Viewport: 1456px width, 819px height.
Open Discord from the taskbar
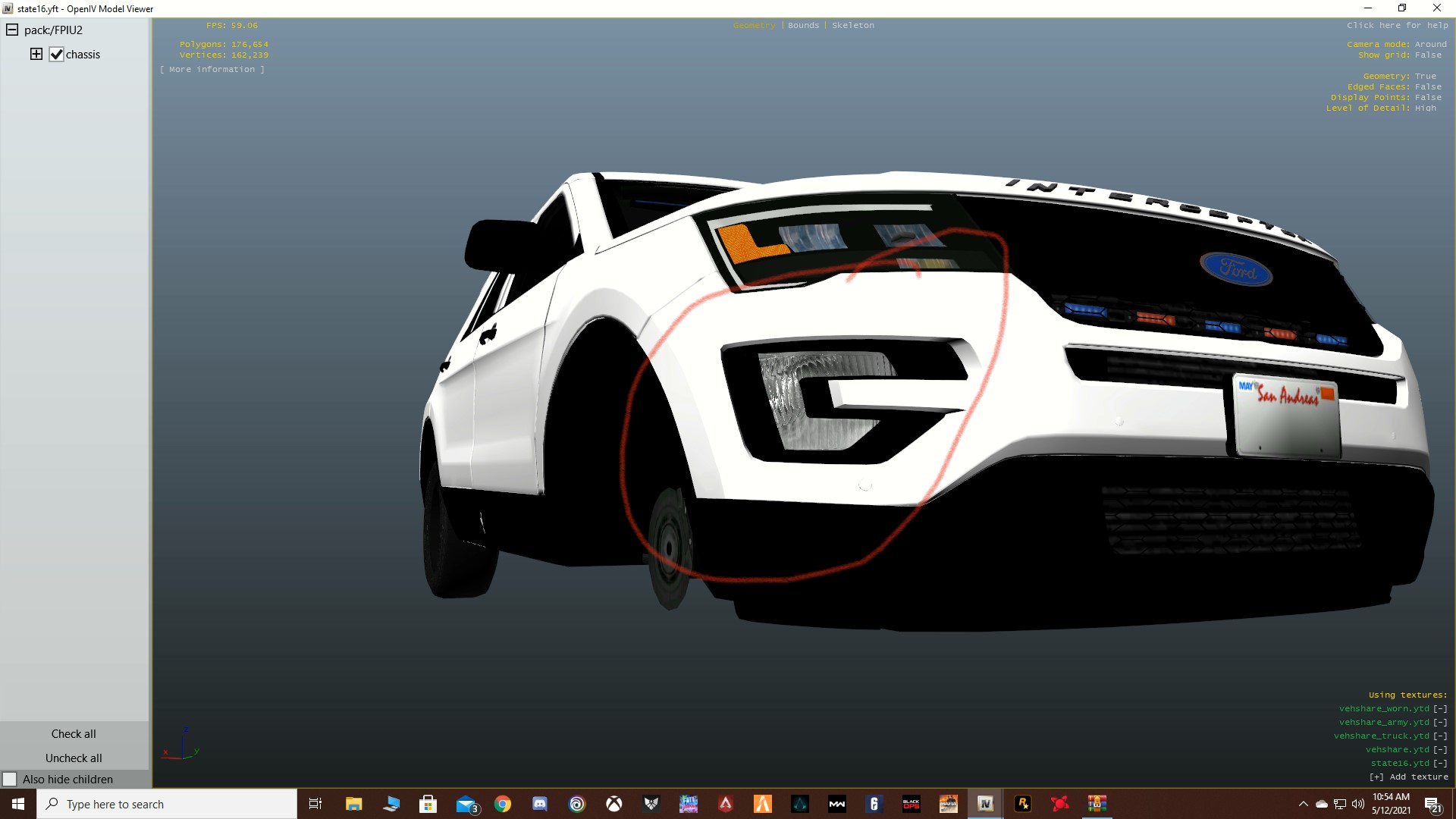(540, 804)
